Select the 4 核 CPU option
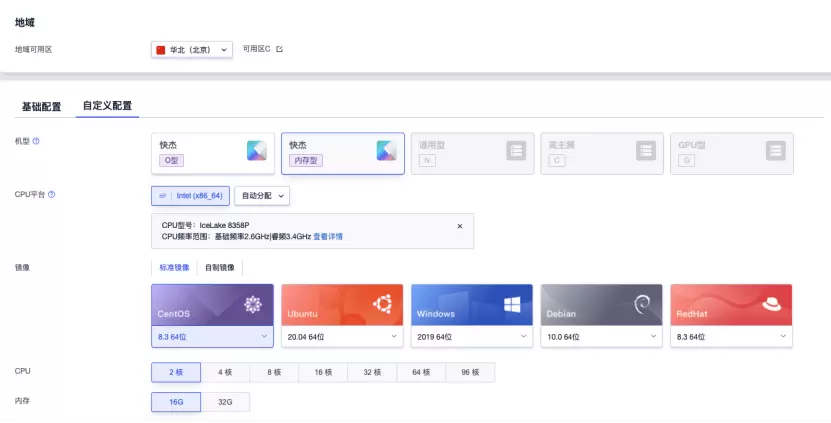The width and height of the screenshot is (831, 423). tap(225, 372)
